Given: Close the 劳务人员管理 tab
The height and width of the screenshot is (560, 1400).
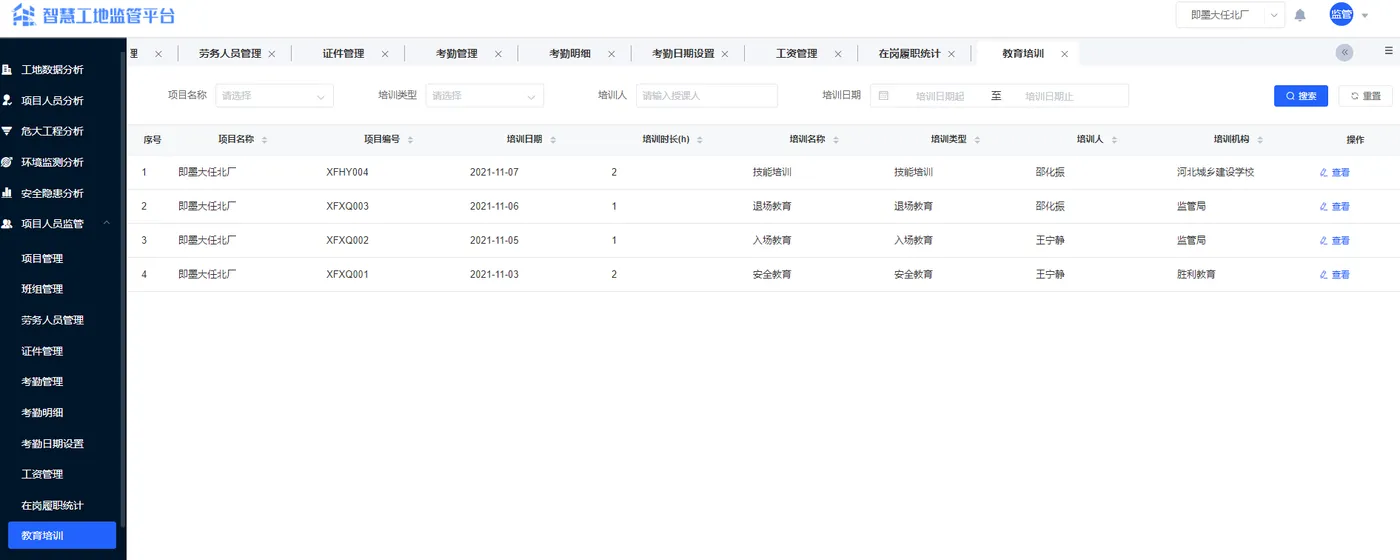Looking at the screenshot, I should [271, 54].
